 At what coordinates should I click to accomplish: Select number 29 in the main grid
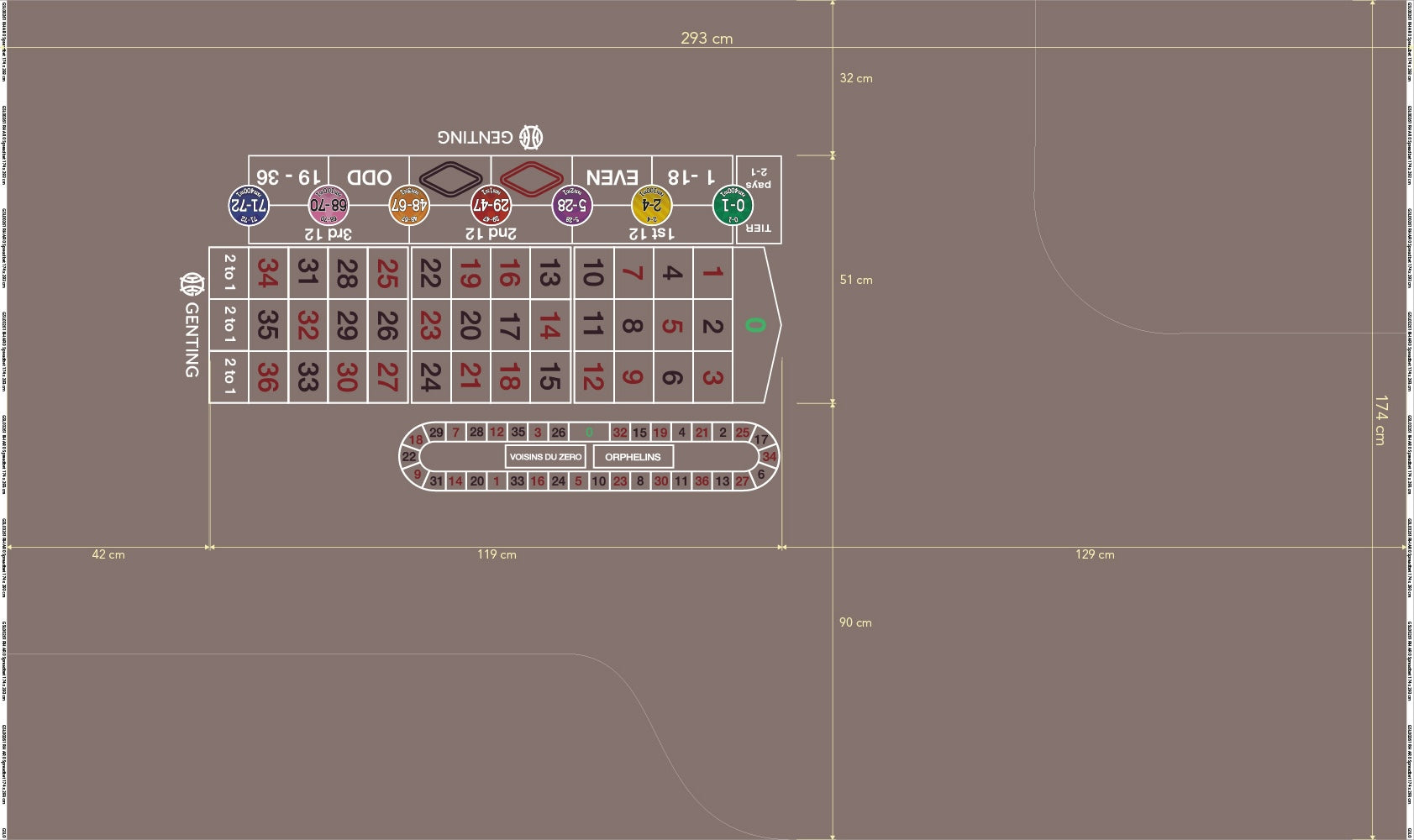(347, 325)
